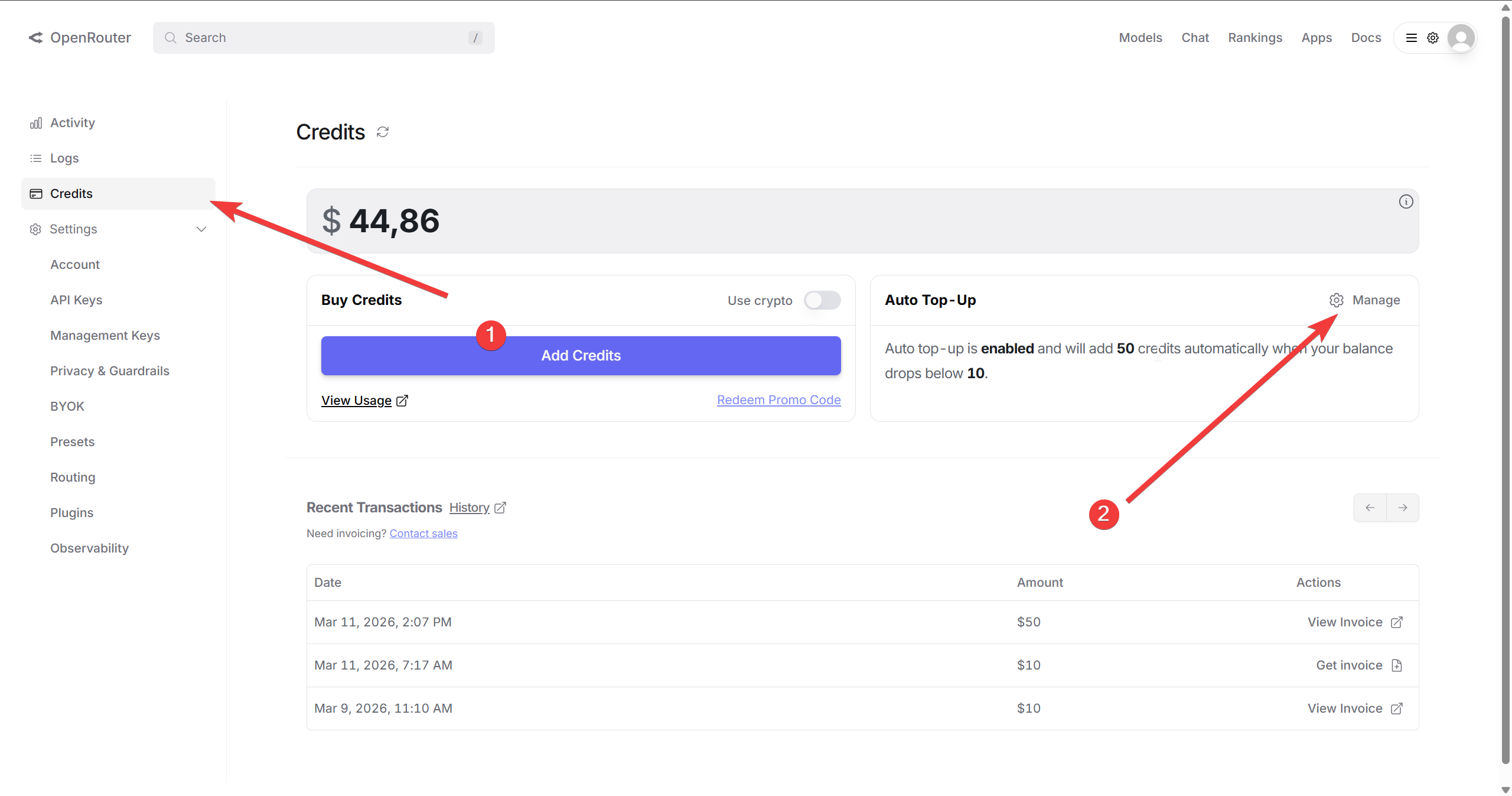Open Observability settings page
Image resolution: width=1512 pixels, height=796 pixels.
[x=89, y=548]
